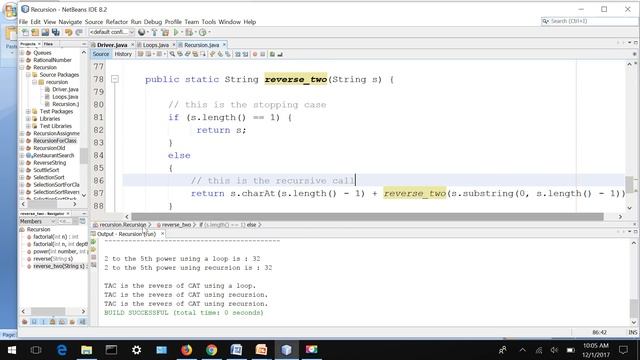Click the Clean and Build Project icon
Viewport: 640px width, 360px height.
click(x=165, y=32)
